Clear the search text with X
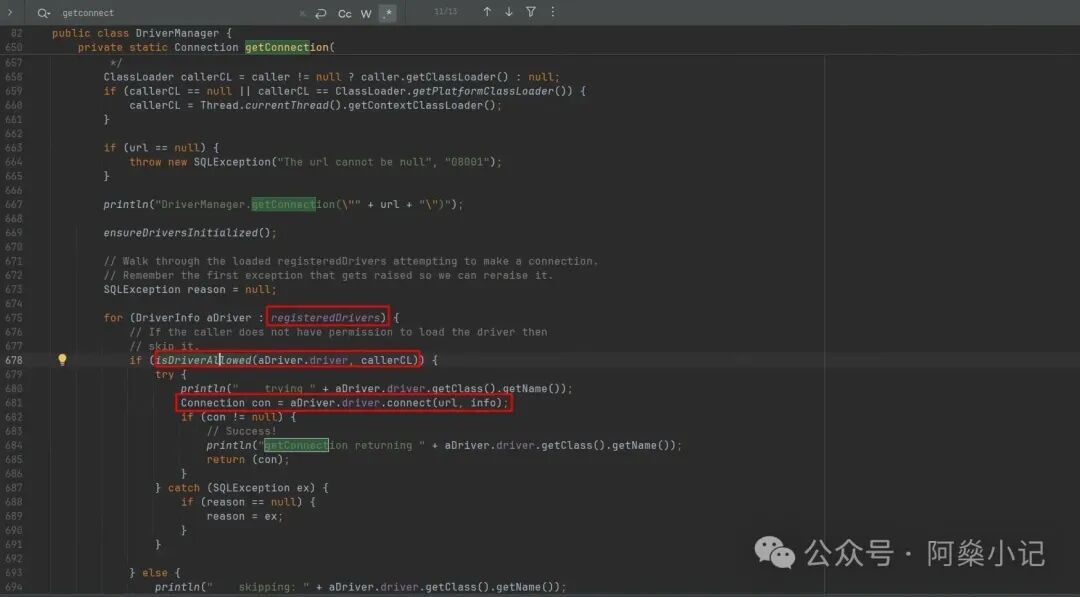Viewport: 1080px width, 597px height. click(303, 13)
